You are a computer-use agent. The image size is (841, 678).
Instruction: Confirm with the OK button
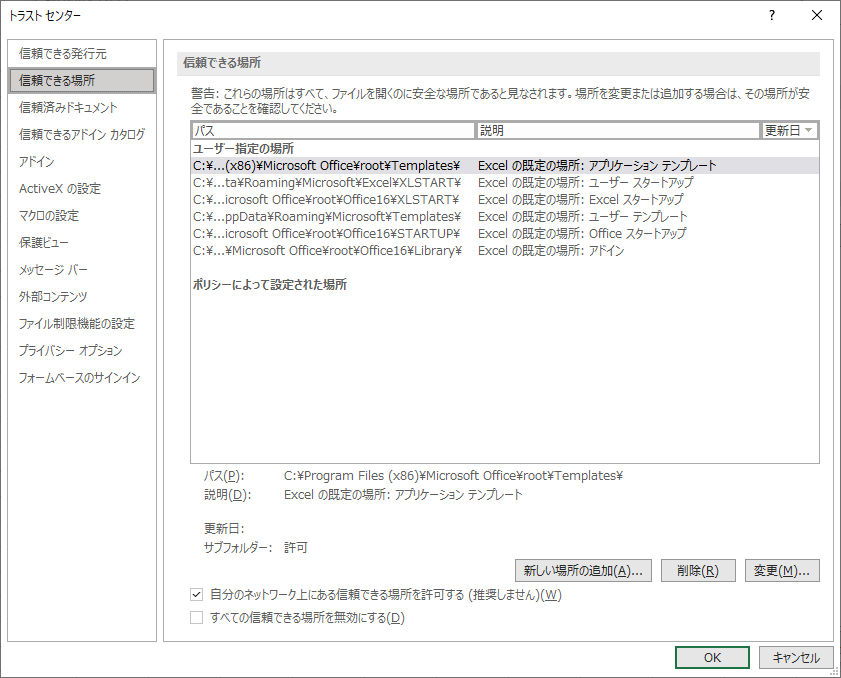click(x=712, y=658)
